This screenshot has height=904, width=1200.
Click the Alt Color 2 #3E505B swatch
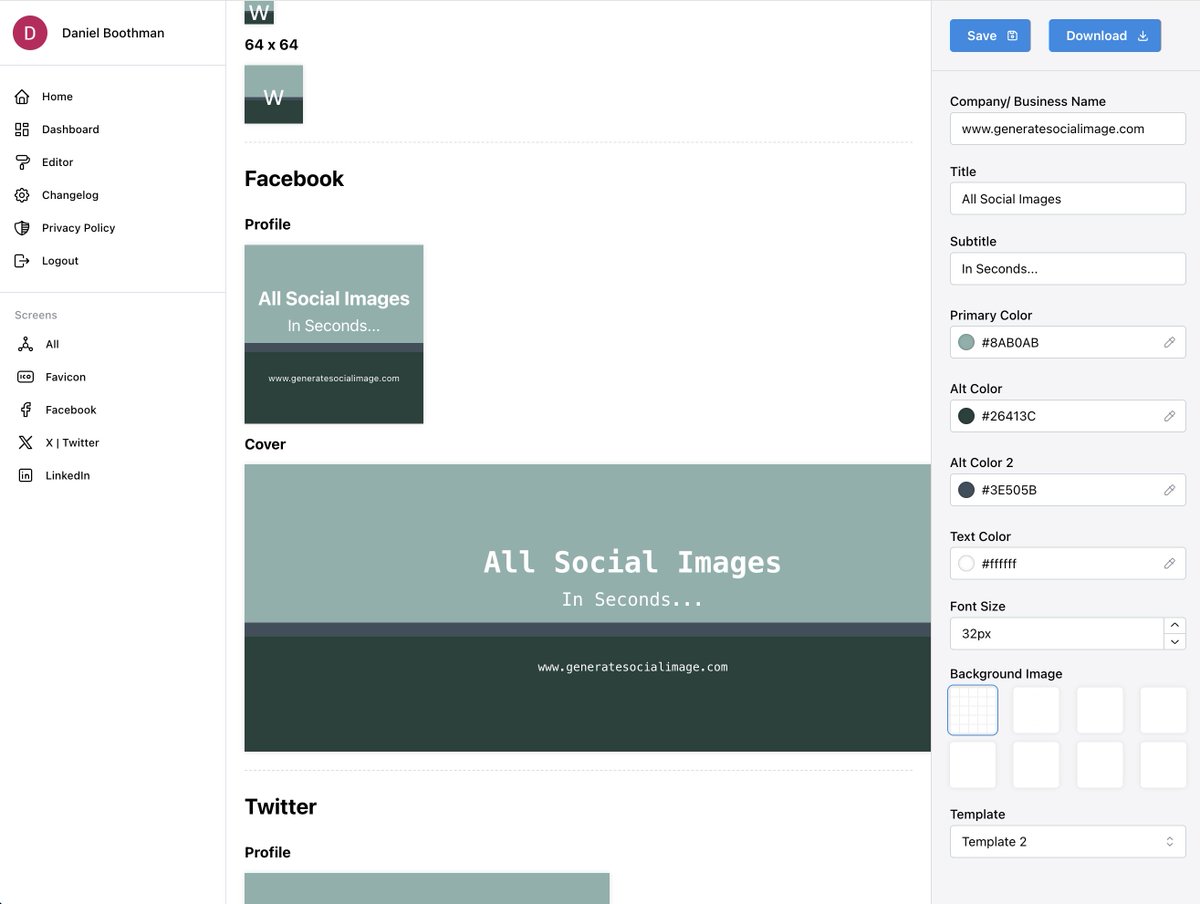coord(966,490)
